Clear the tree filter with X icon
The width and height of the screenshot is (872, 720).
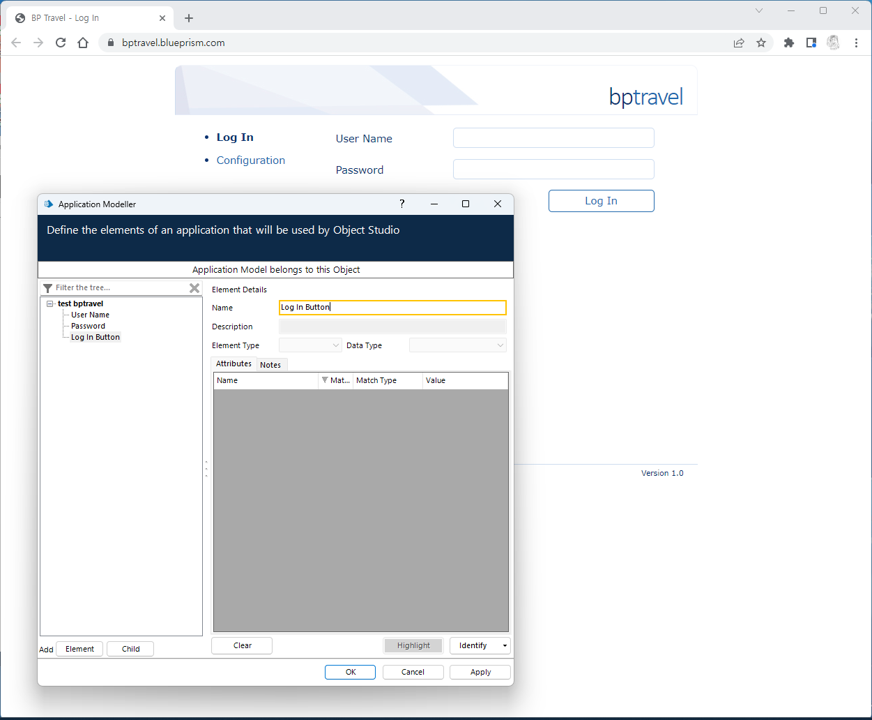click(194, 288)
